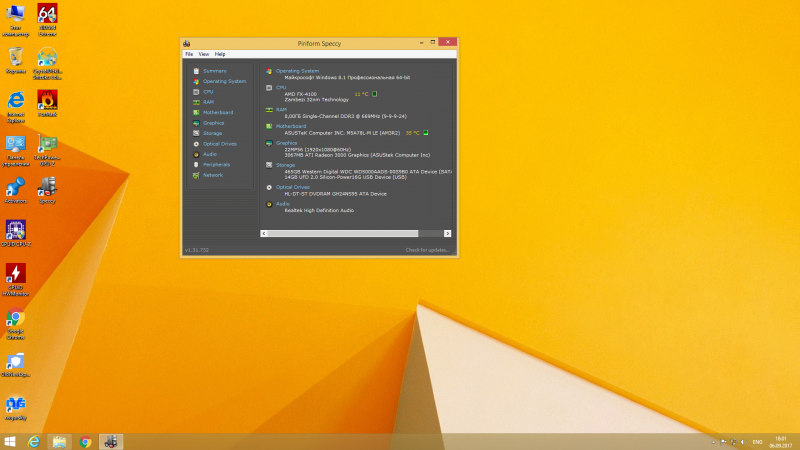Viewport: 800px width, 450px height.
Task: Click the Windows Start button
Action: click(x=11, y=441)
